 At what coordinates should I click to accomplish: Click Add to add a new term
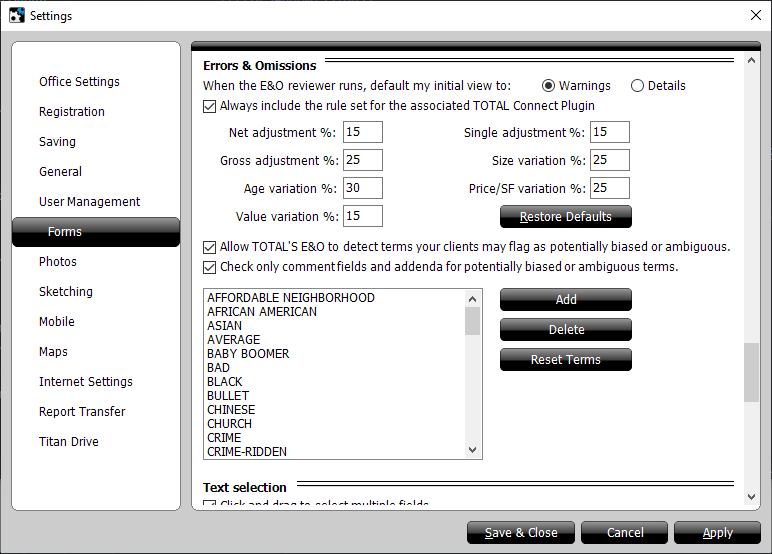click(x=565, y=300)
